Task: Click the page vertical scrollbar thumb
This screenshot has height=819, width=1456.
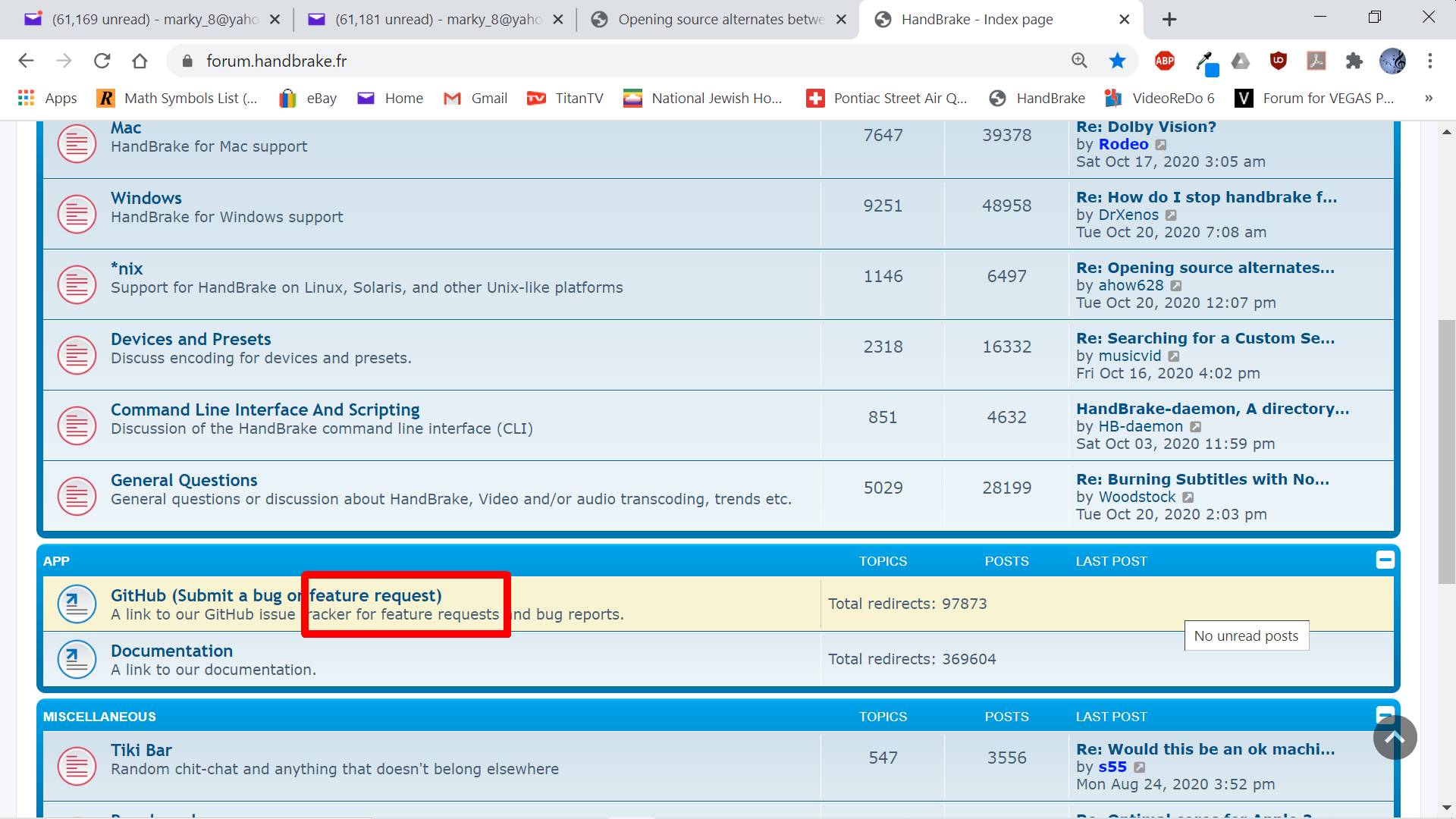Action: (1446, 451)
